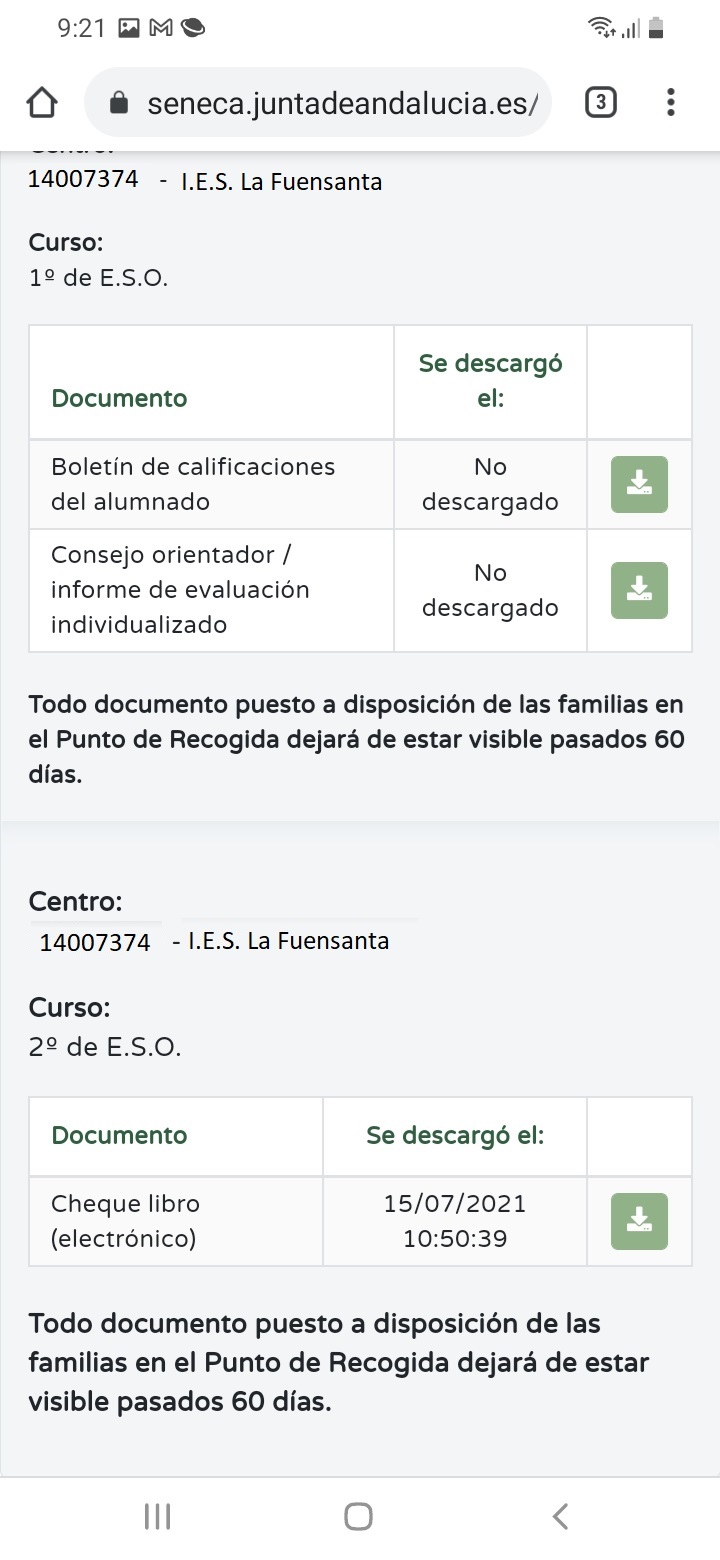Tap the browser home icon
Viewport: 720px width, 1560px height.
click(42, 103)
